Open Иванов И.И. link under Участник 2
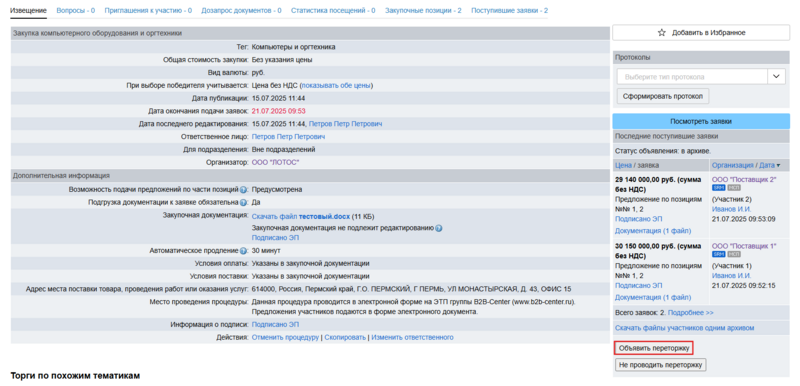Viewport: 800px width, 386px height. (x=732, y=209)
